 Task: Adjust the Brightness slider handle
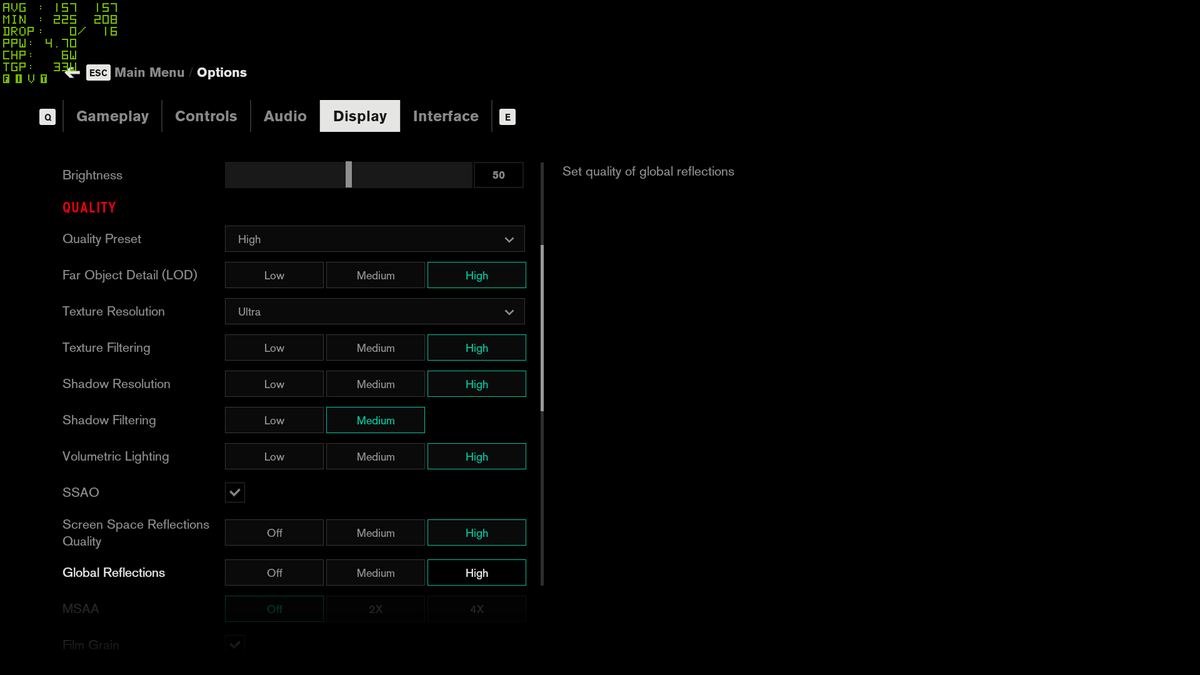click(x=349, y=175)
